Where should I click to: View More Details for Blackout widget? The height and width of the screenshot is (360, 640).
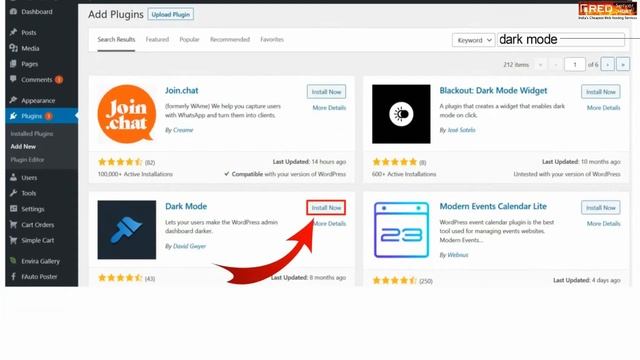coord(603,108)
